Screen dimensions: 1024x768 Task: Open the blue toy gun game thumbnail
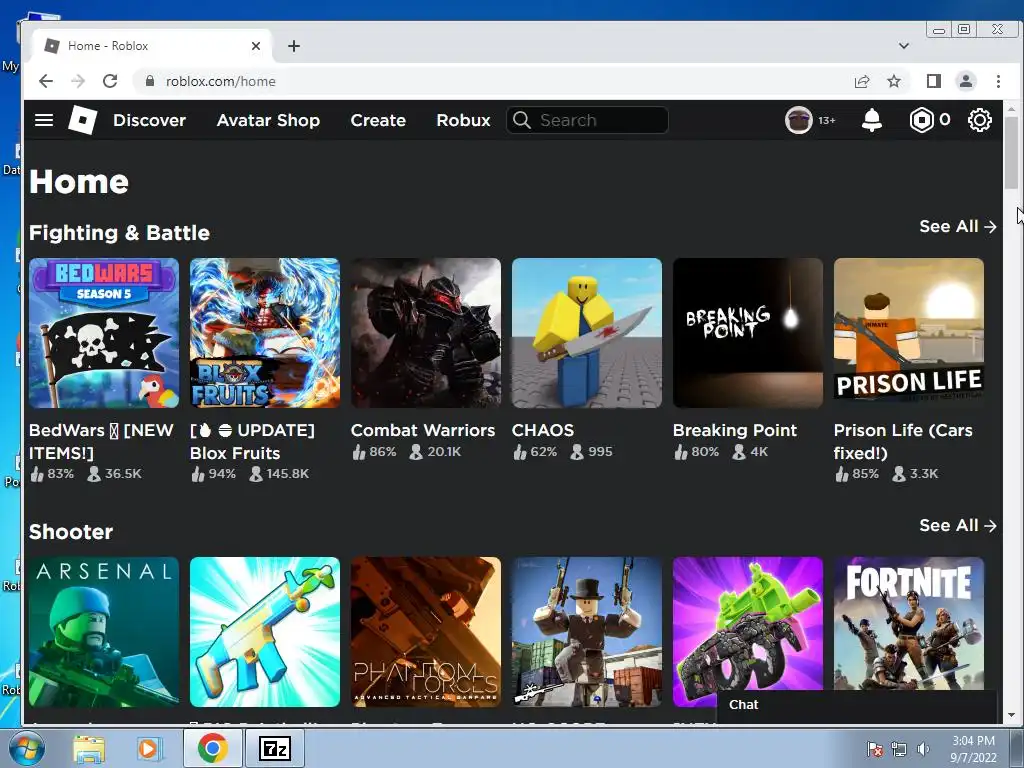[264, 632]
